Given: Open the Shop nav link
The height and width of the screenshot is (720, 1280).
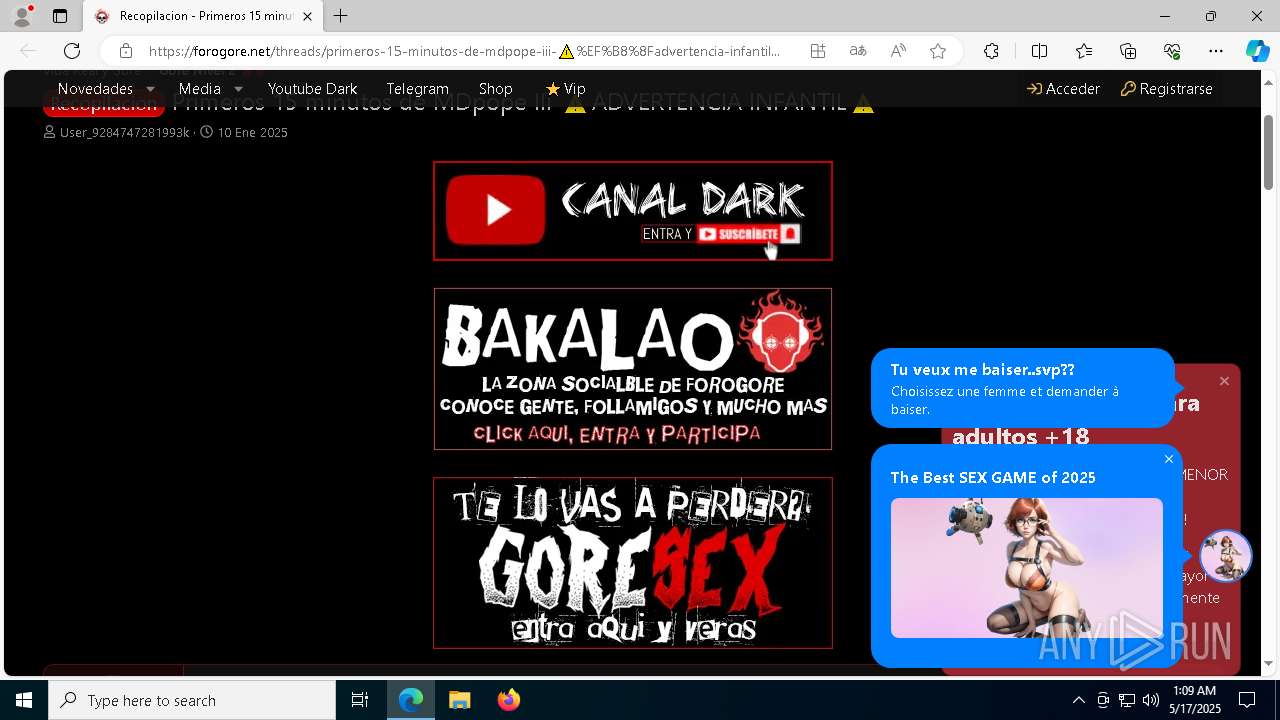Looking at the screenshot, I should coord(495,89).
